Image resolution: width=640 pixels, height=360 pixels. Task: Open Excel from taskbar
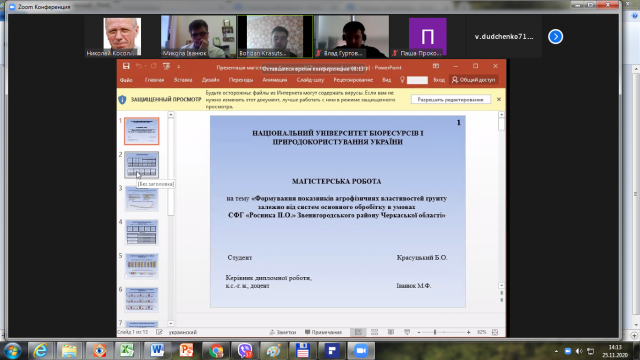(x=128, y=351)
